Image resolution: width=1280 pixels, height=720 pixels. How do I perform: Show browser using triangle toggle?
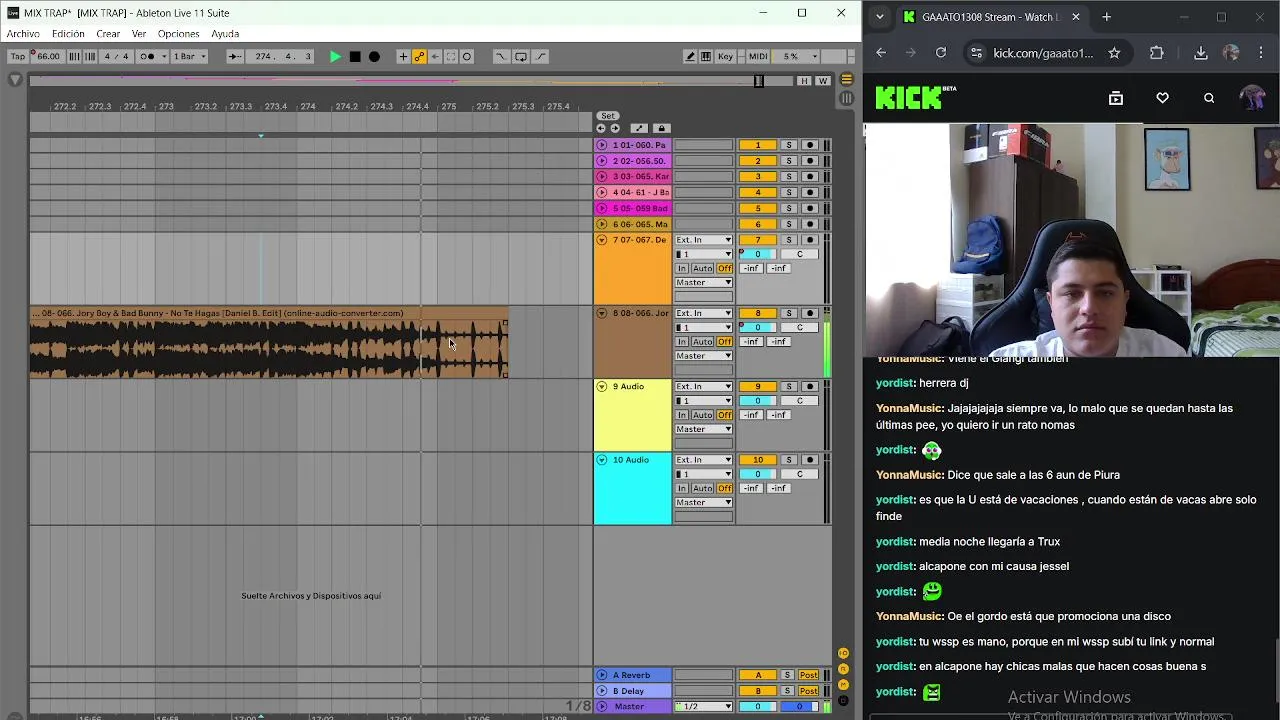15,80
